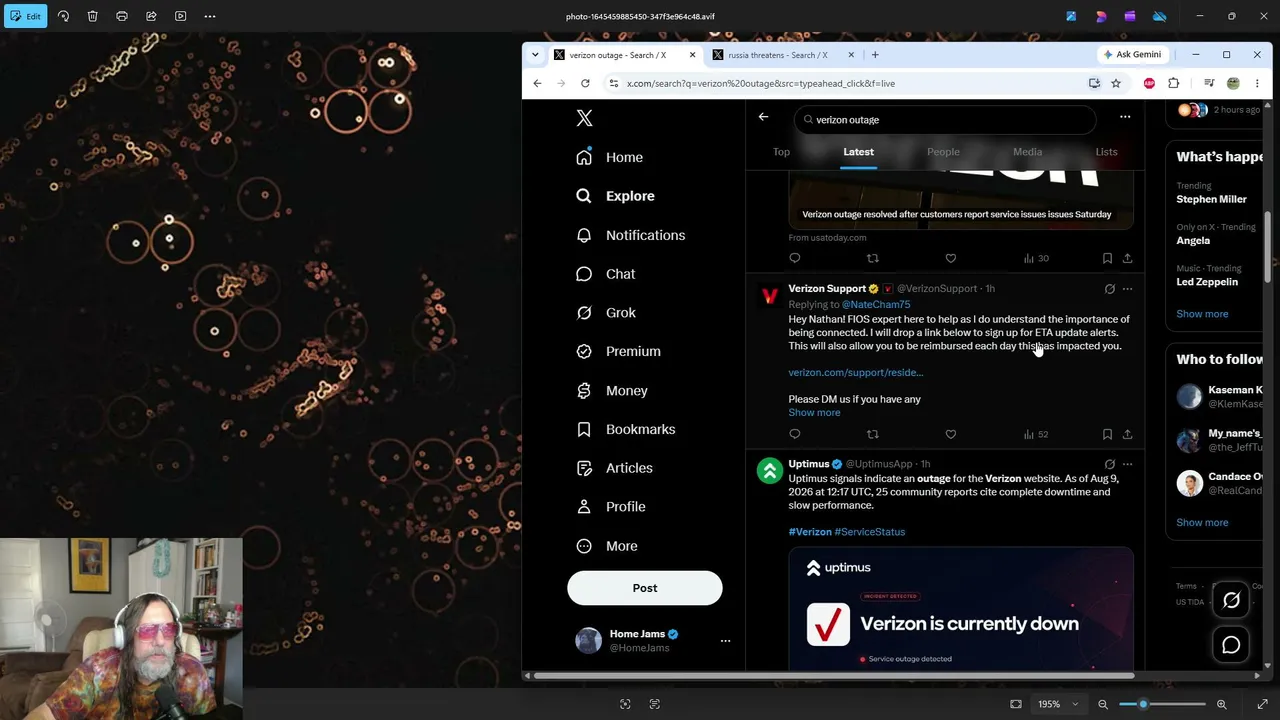Bookmark the Verizon Support reply
The width and height of the screenshot is (1280, 720).
coord(1107,434)
